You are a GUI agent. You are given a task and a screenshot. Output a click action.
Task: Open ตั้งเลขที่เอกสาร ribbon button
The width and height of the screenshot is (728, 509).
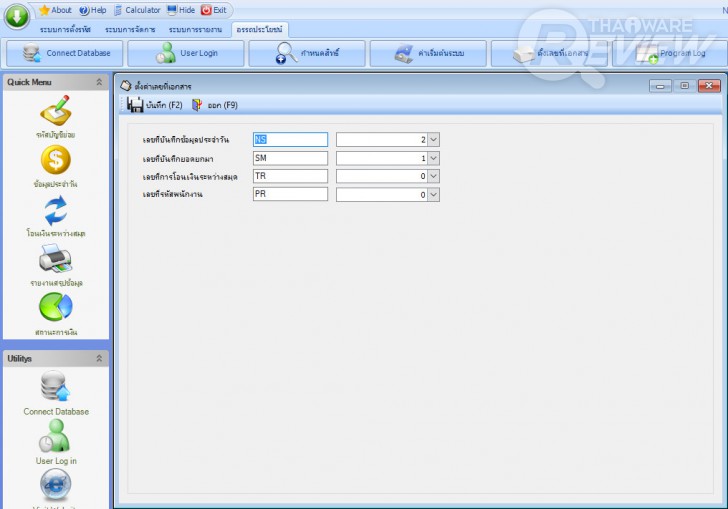pyautogui.click(x=549, y=53)
